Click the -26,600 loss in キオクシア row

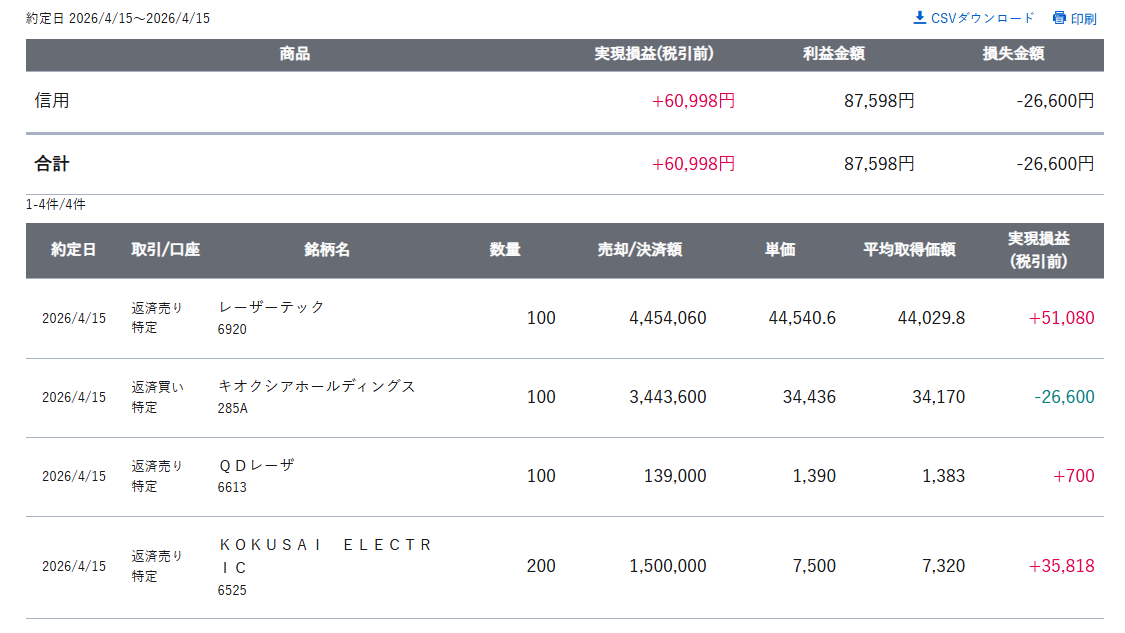click(1064, 397)
